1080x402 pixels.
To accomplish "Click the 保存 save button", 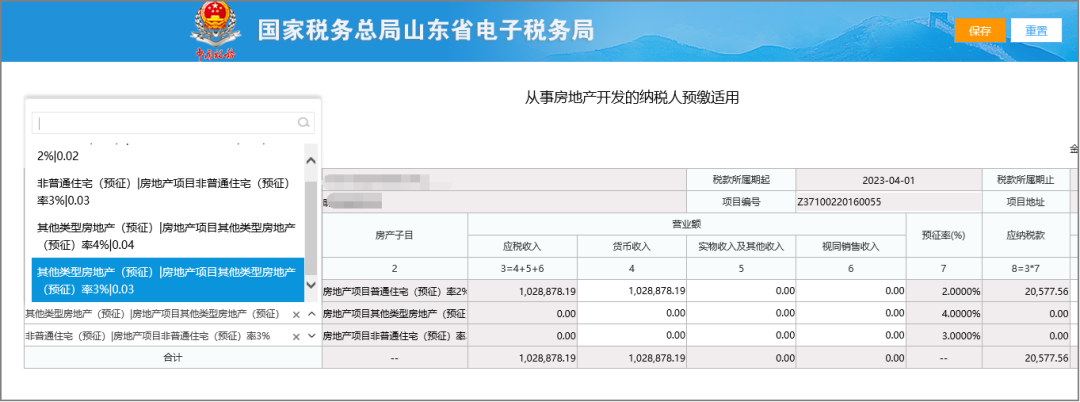I will tap(980, 30).
